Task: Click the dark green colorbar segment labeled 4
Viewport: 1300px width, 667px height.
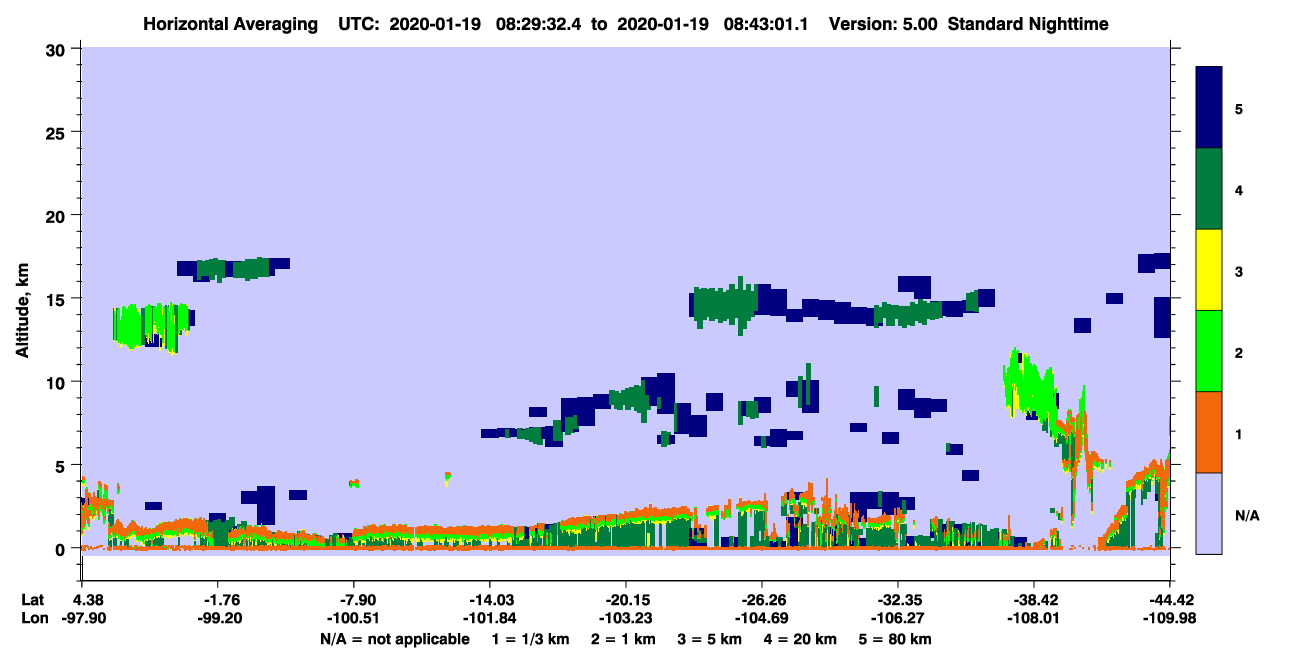Action: click(x=1210, y=189)
